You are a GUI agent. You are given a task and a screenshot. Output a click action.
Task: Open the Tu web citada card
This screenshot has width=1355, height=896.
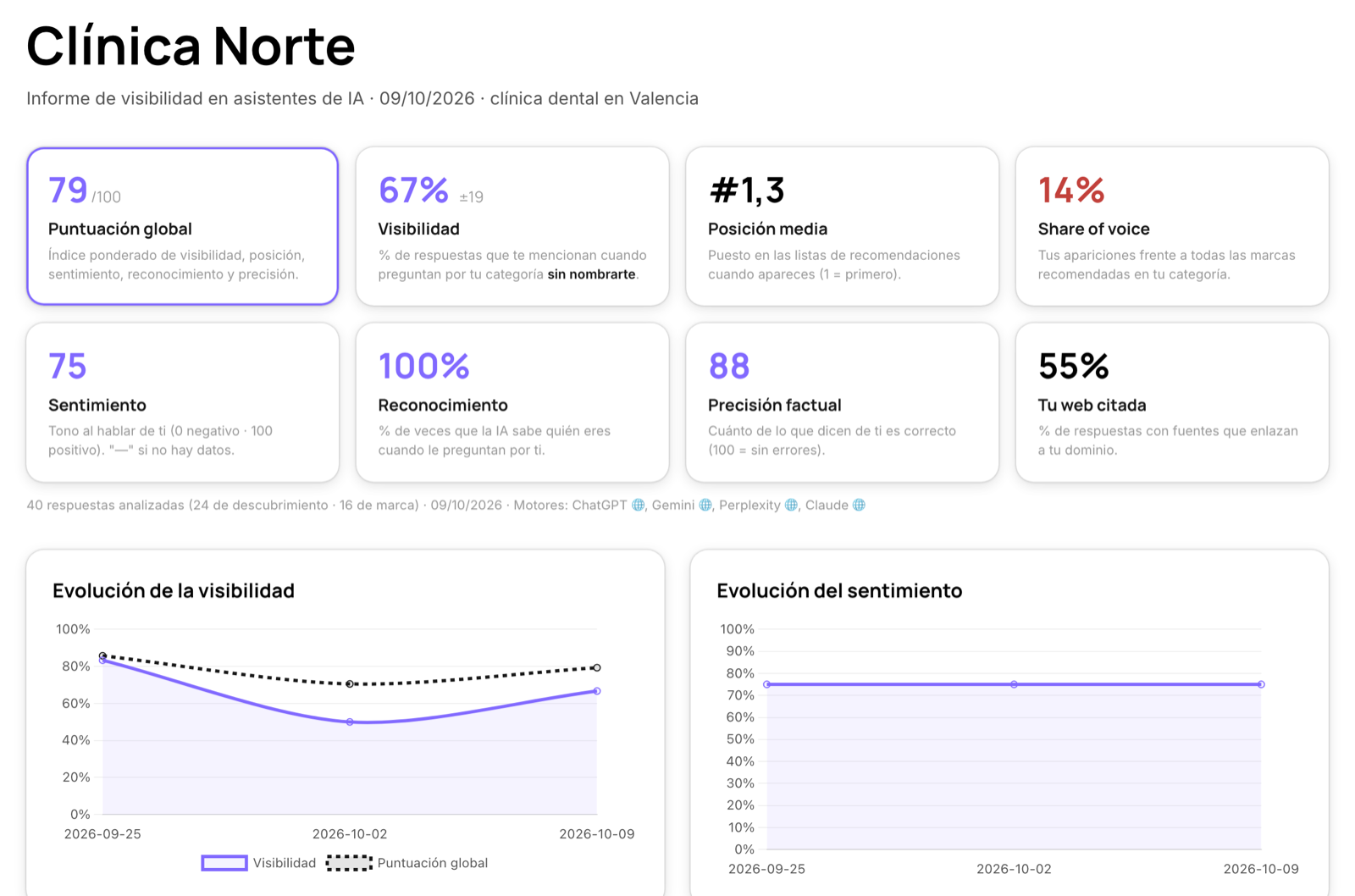pos(1172,402)
